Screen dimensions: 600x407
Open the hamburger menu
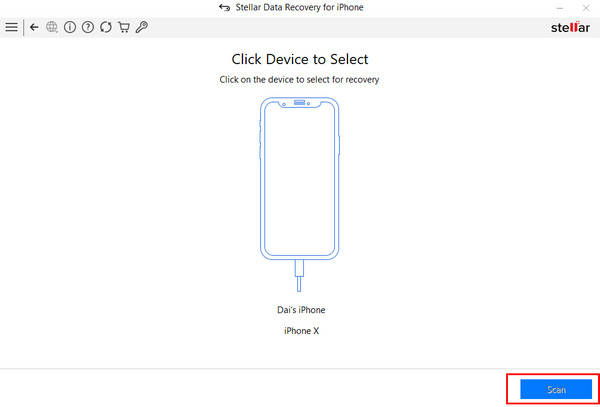[x=11, y=27]
